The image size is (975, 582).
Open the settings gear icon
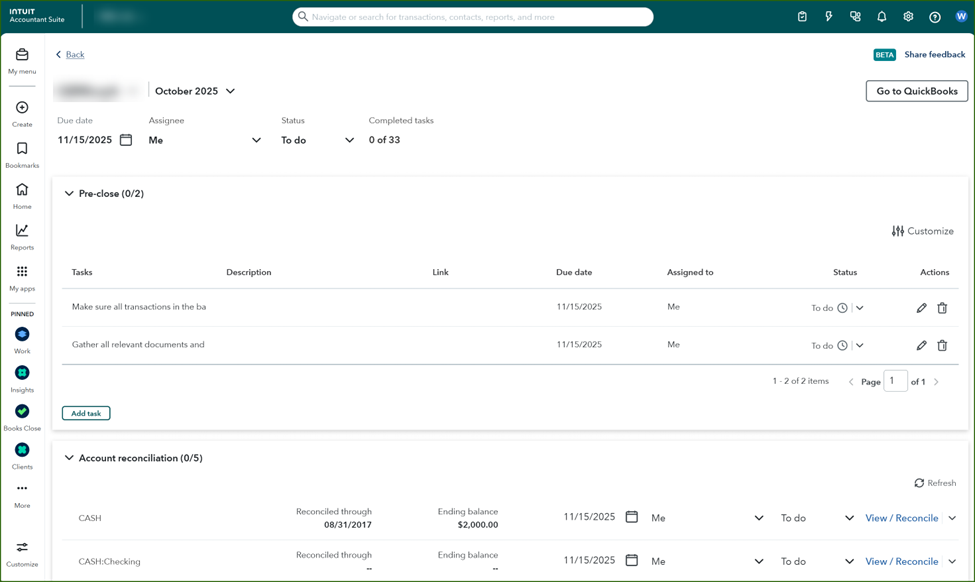tap(908, 17)
